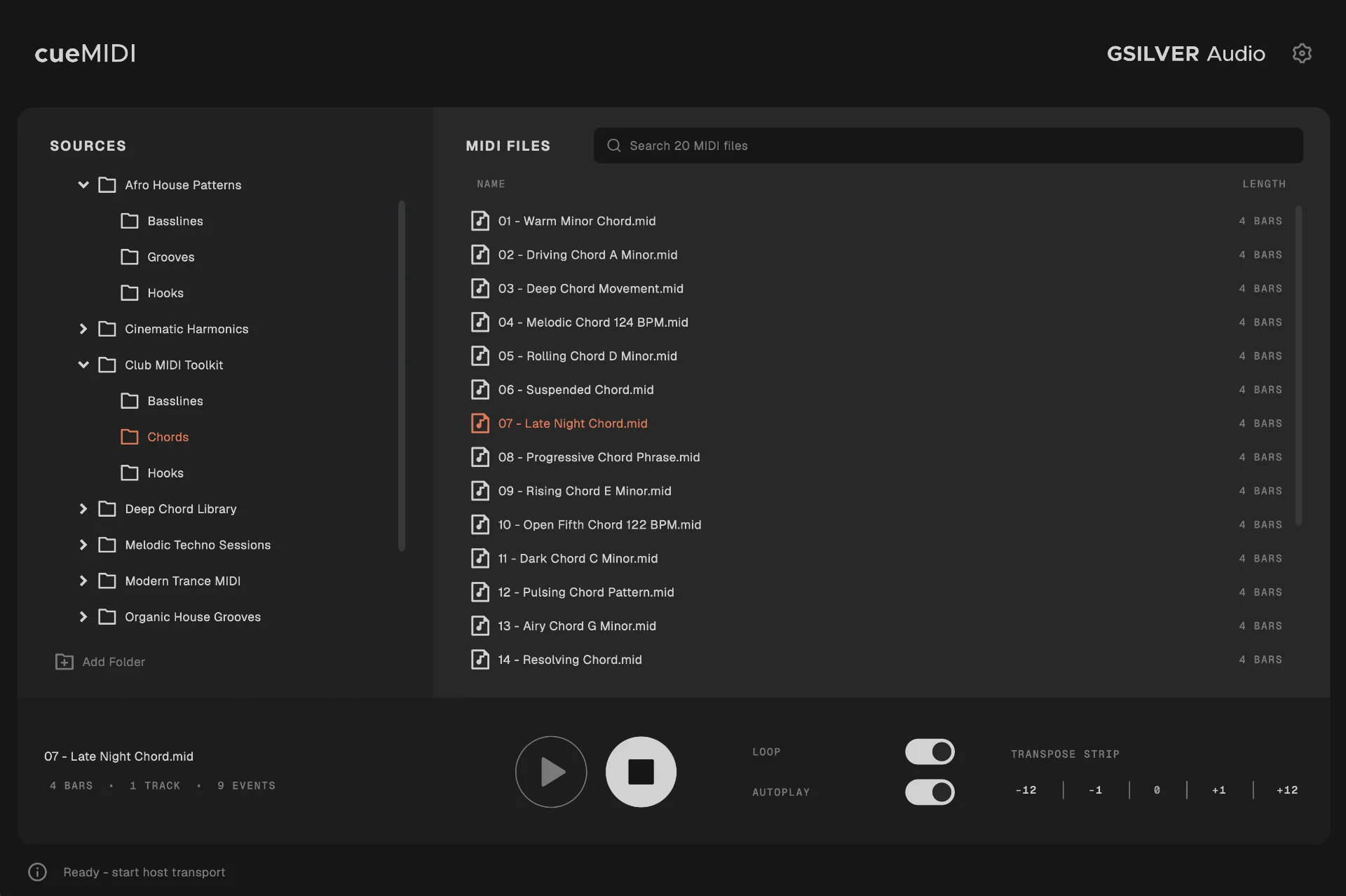The width and height of the screenshot is (1346, 896).
Task: Sort by the LENGTH column header
Action: tap(1264, 184)
